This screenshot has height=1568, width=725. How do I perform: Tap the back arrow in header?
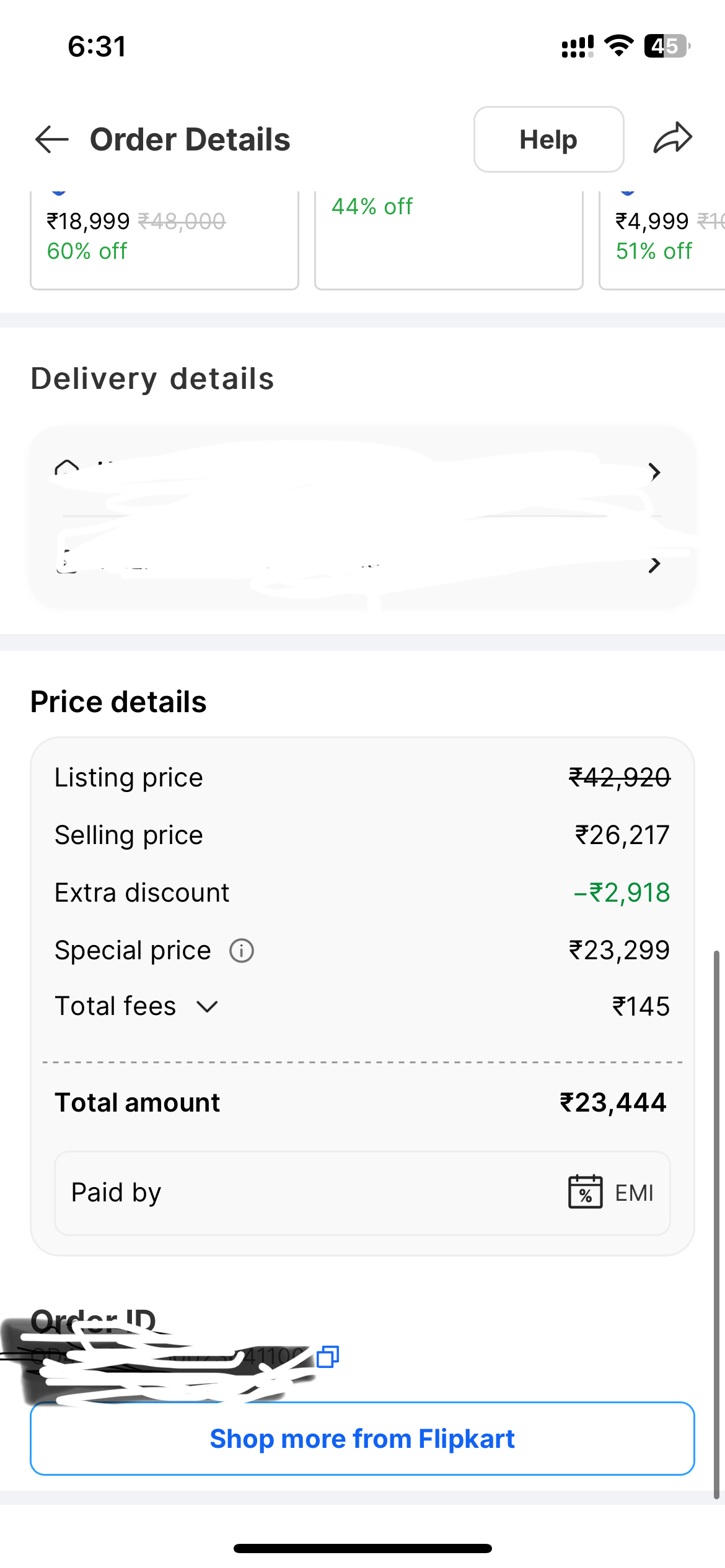[52, 139]
